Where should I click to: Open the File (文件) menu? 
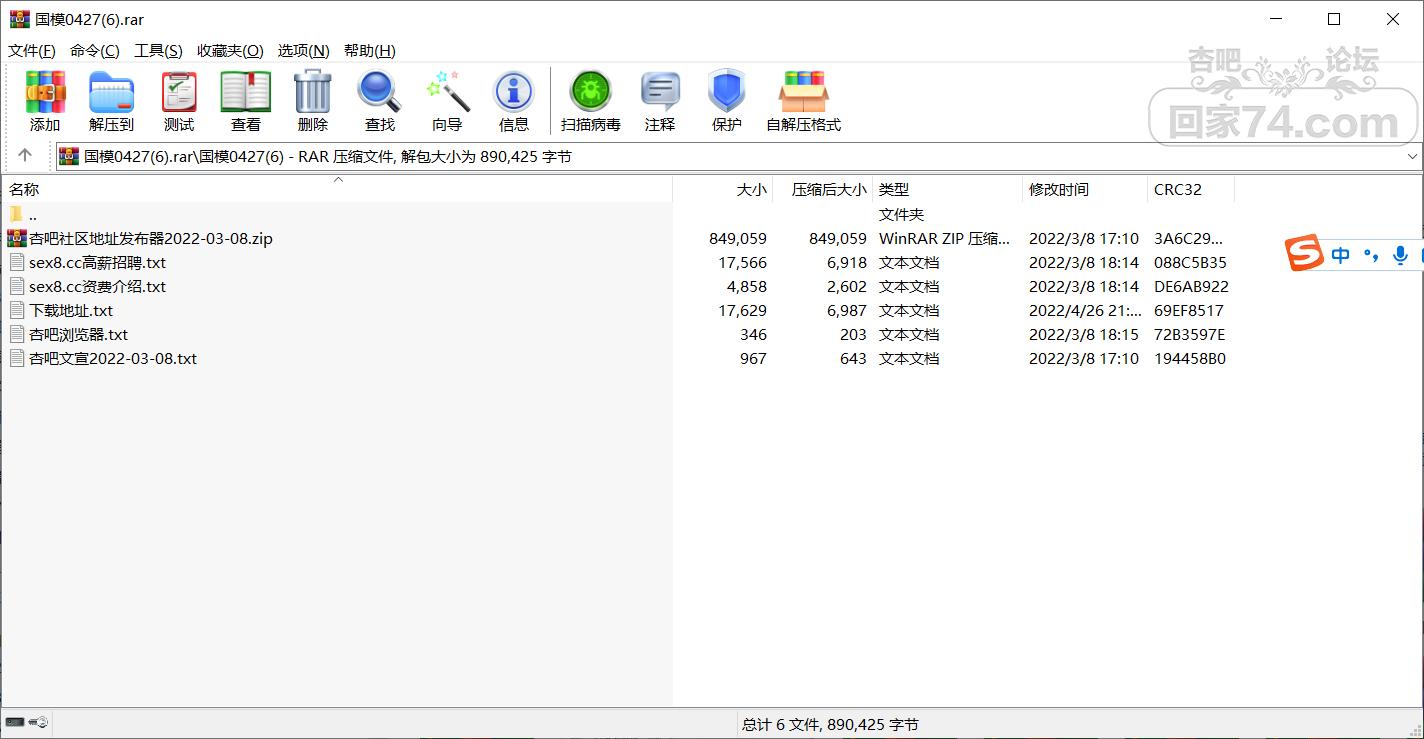(x=32, y=51)
